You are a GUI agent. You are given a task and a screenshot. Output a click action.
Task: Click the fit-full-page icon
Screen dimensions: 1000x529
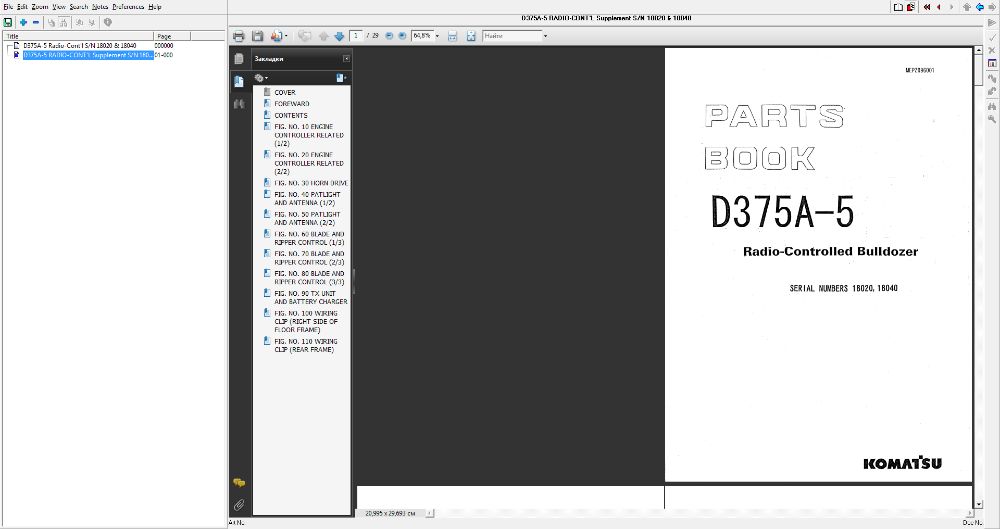(471, 36)
